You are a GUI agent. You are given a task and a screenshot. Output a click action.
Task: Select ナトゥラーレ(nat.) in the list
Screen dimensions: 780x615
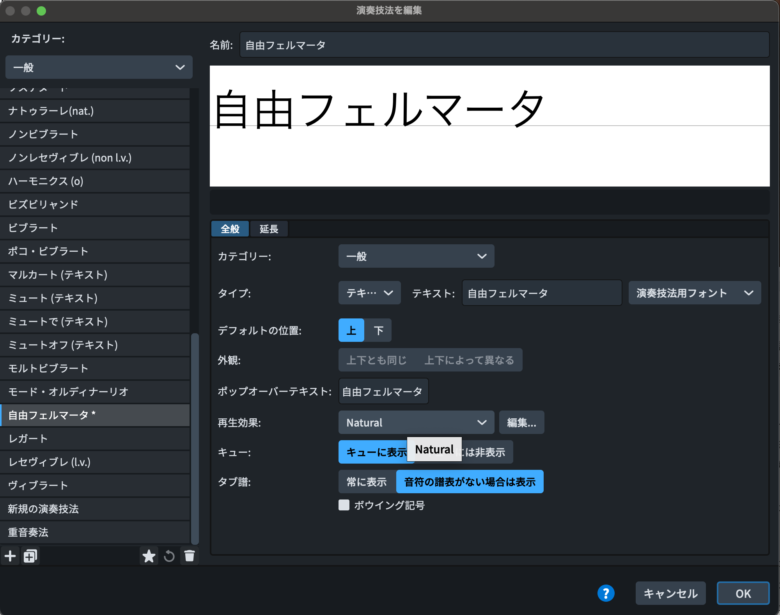click(x=95, y=111)
